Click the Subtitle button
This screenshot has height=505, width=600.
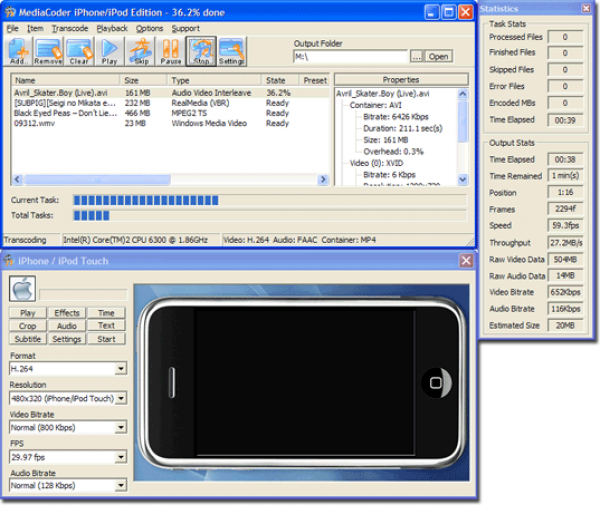click(28, 339)
